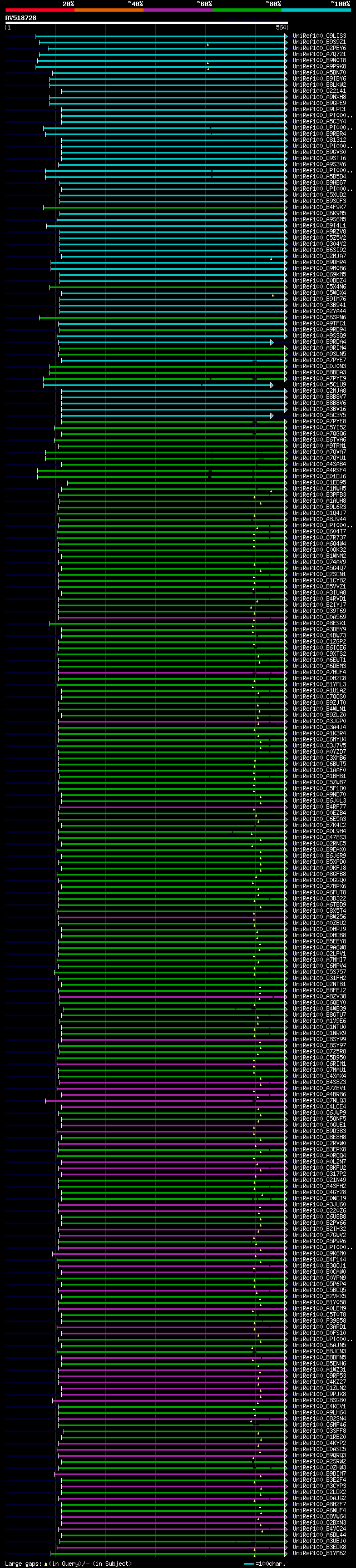Select the UniRef100_Q0J0N3 label
Screen dimensions: 356x1568
point(319,367)
